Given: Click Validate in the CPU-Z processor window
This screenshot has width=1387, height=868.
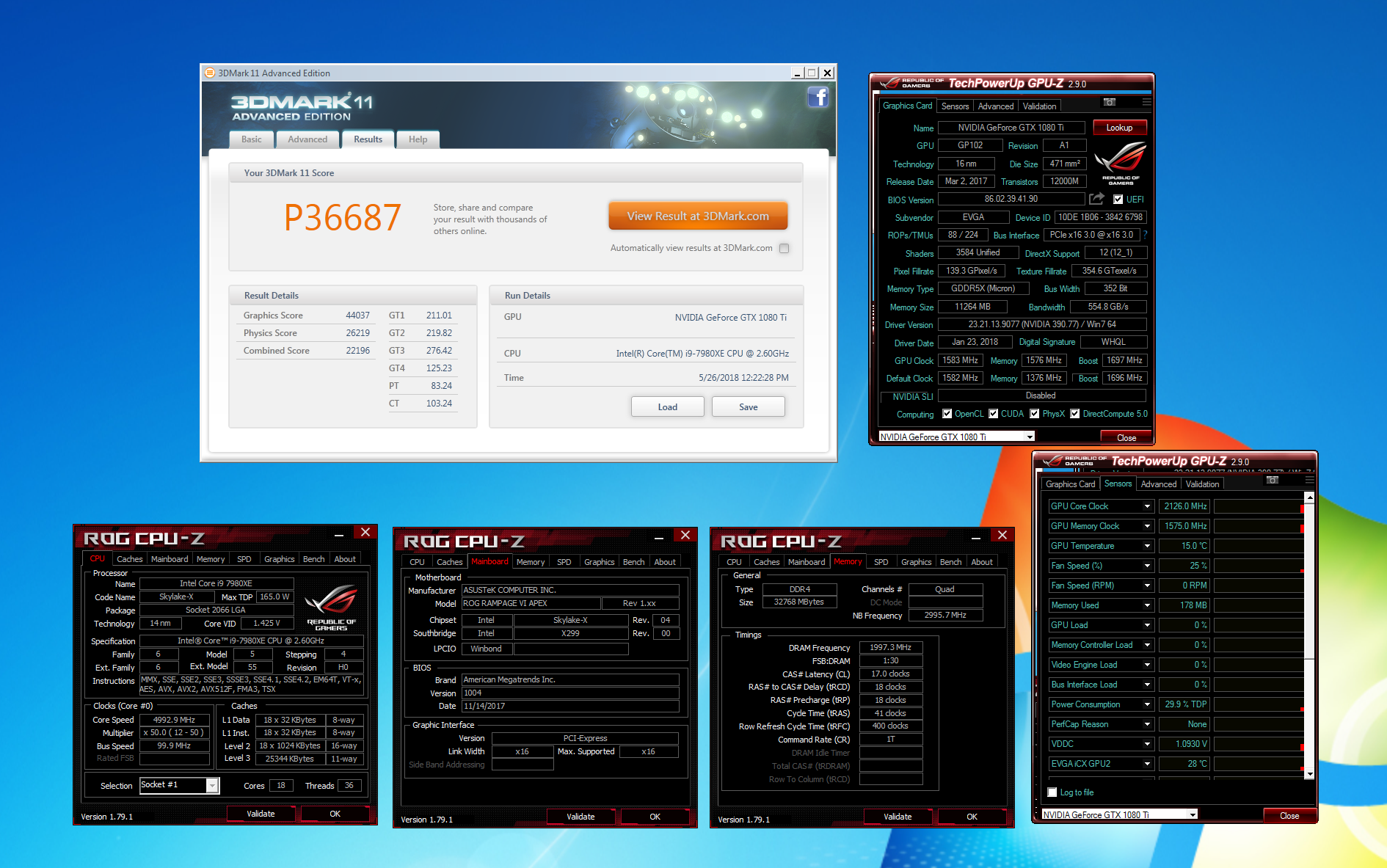Looking at the screenshot, I should click(x=261, y=814).
